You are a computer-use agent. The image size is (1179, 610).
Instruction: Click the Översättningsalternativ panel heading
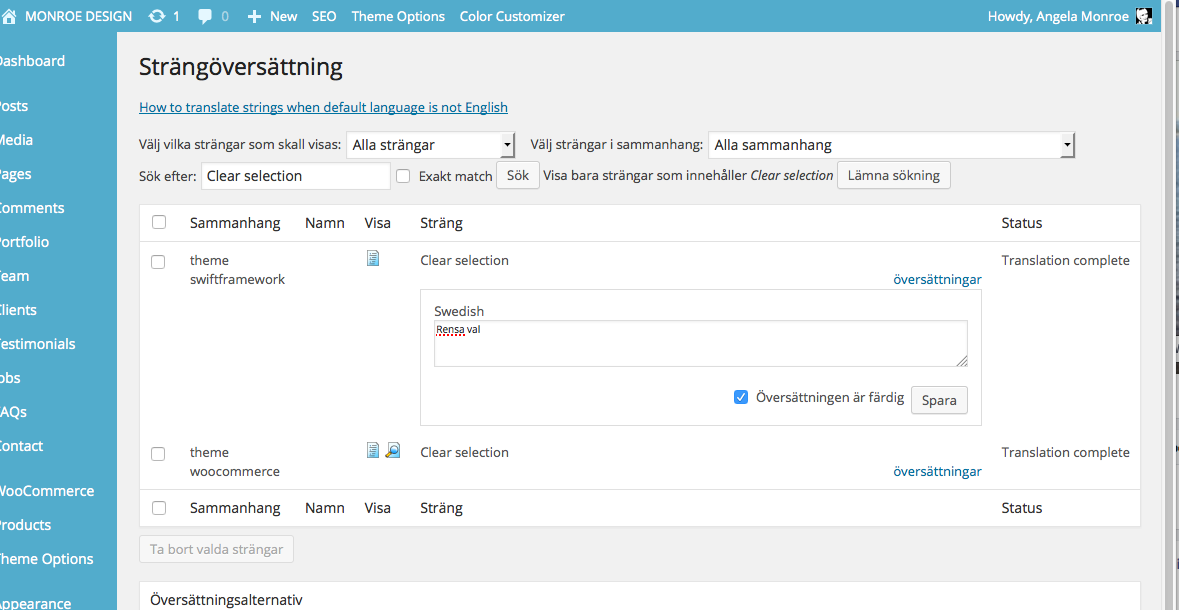coord(226,599)
